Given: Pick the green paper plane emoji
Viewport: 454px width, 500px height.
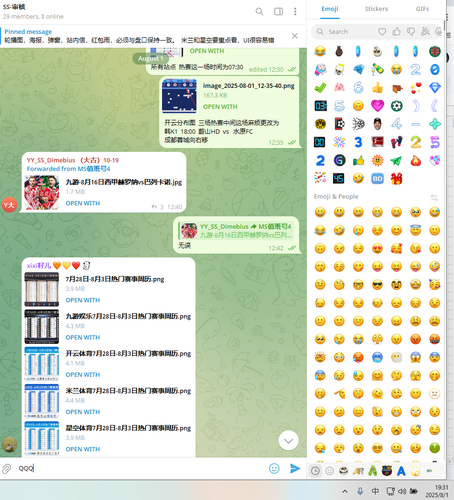Looking at the screenshot, I should 396,160.
